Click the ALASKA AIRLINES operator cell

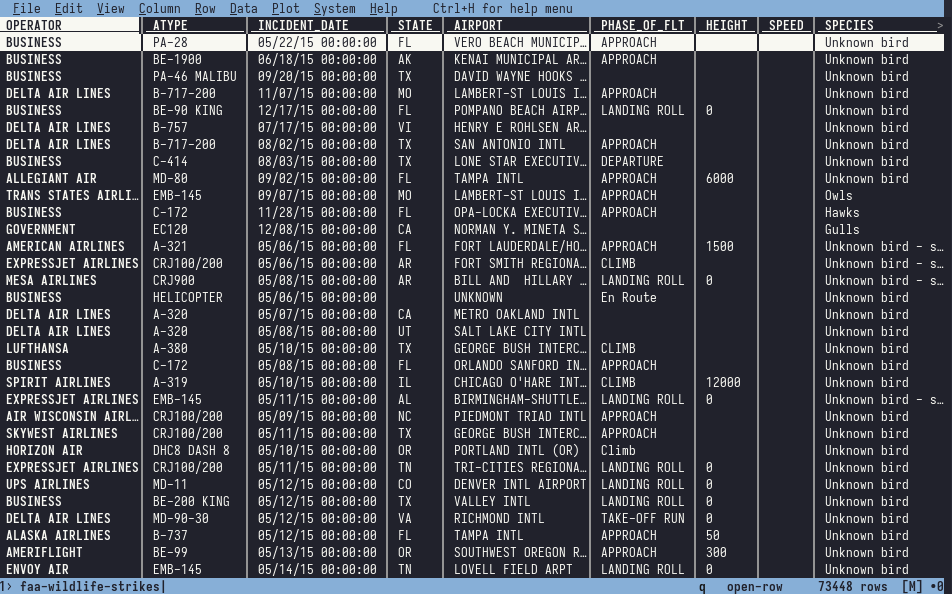(58, 536)
